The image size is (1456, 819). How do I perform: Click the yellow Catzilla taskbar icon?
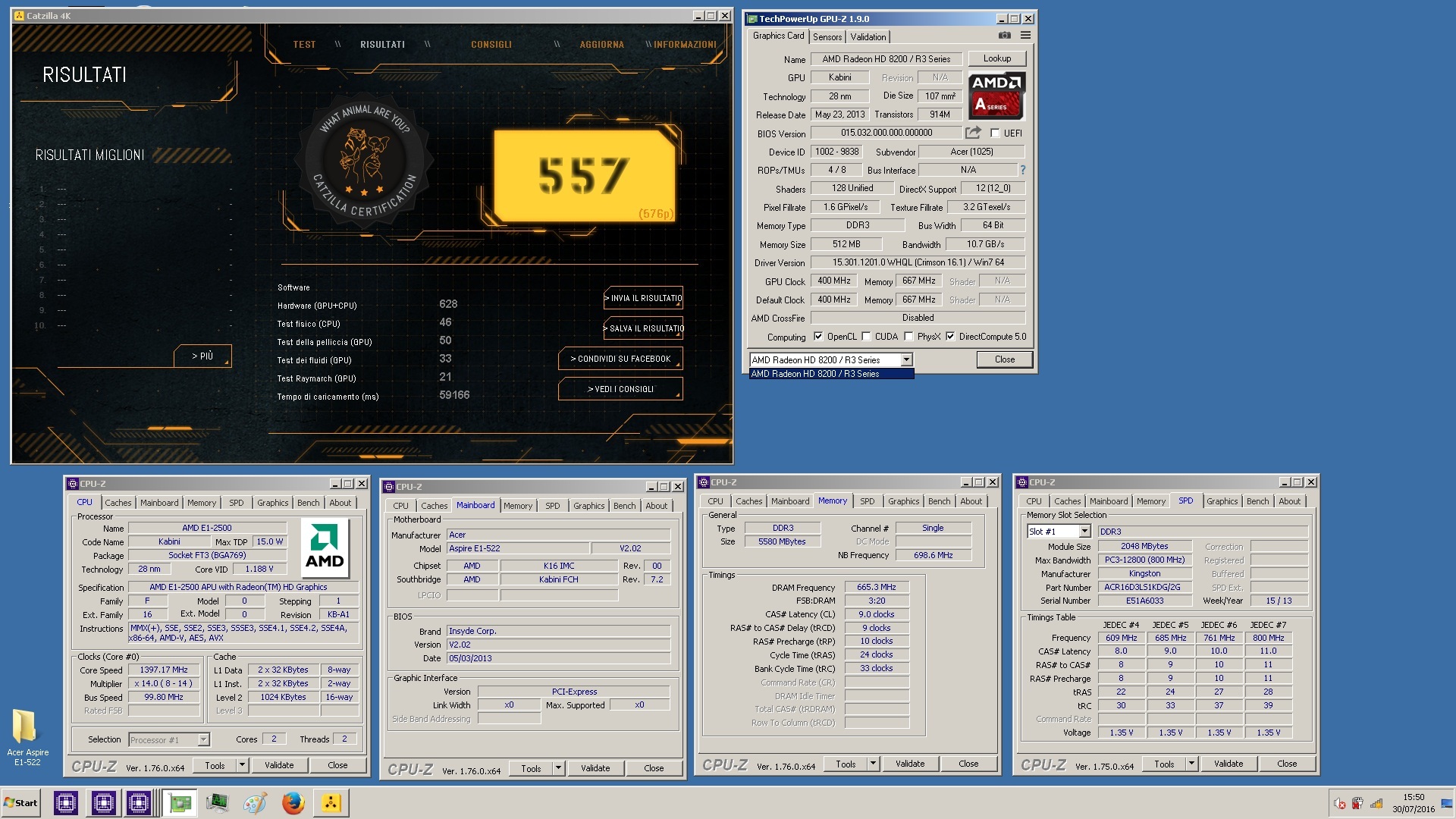point(331,802)
